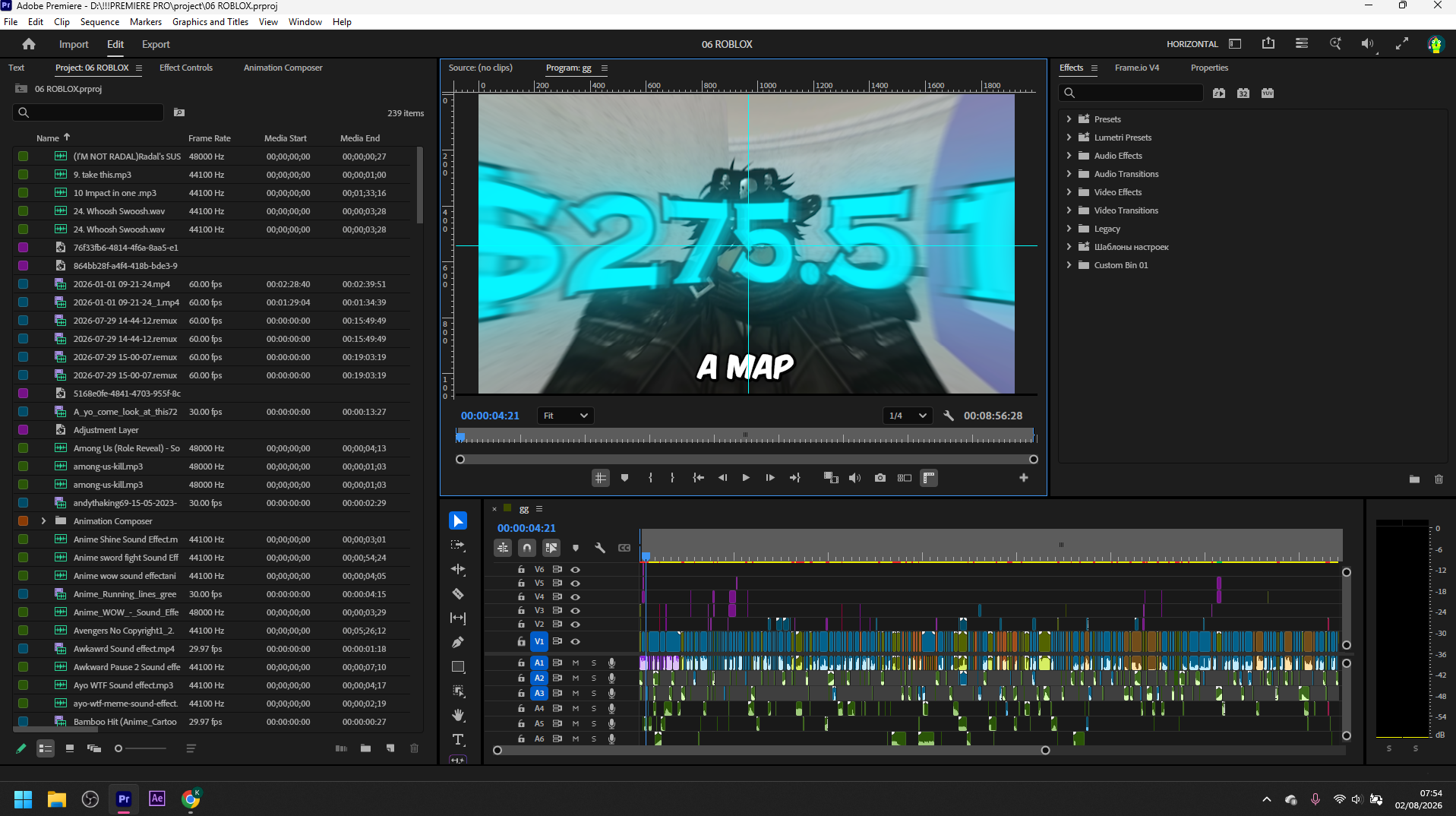
Task: Switch to the Properties tab
Action: [1209, 68]
